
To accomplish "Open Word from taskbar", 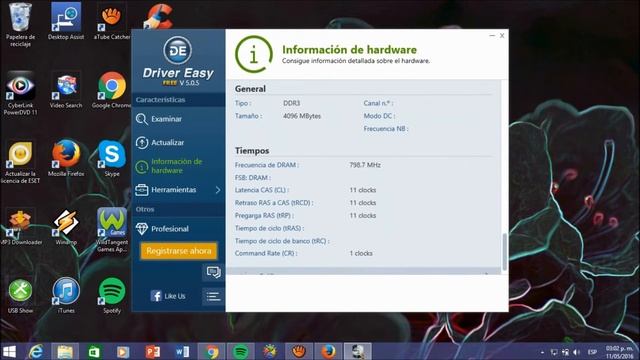I will 182,351.
